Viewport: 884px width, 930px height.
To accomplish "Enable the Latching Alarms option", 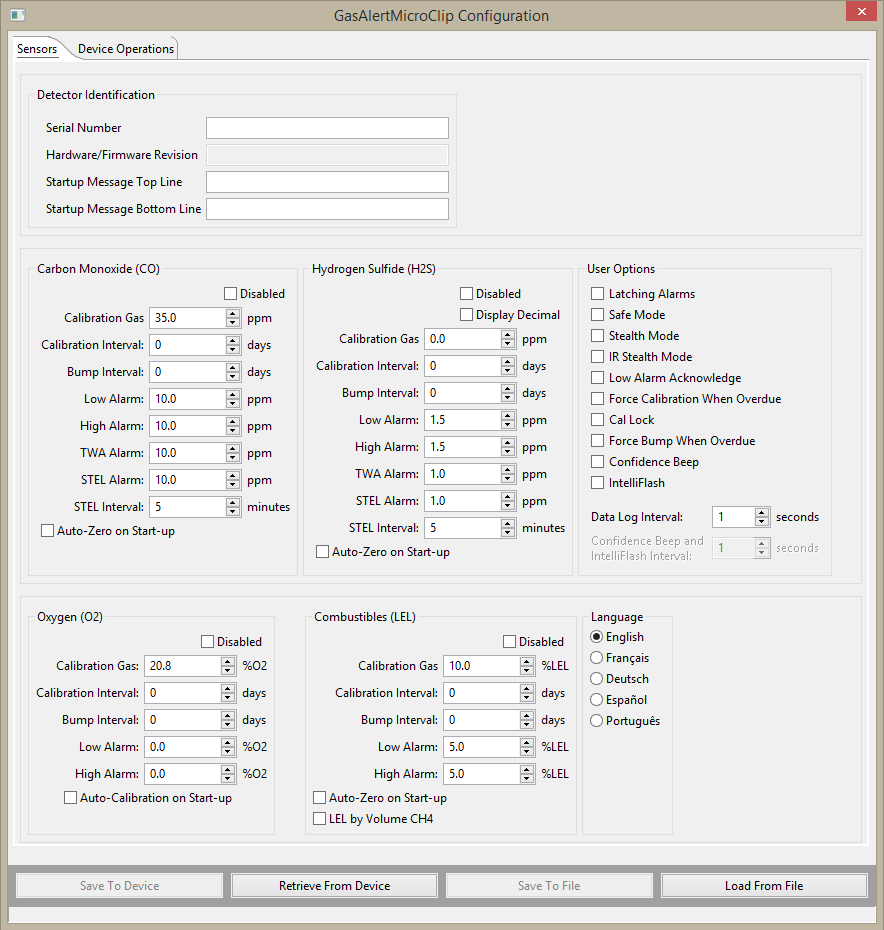I will tap(598, 294).
